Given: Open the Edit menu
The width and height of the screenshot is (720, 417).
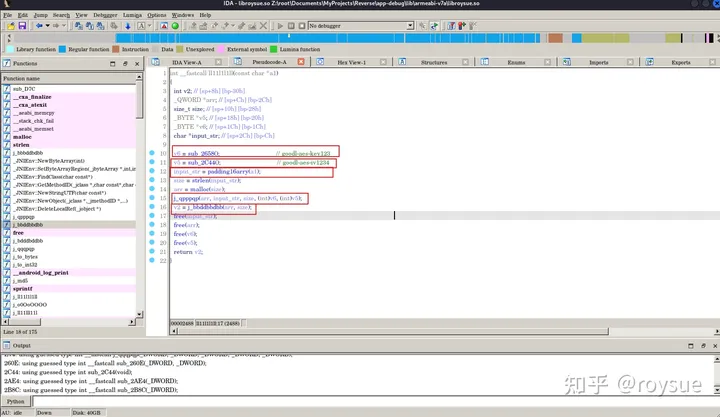Looking at the screenshot, I should tap(22, 15).
